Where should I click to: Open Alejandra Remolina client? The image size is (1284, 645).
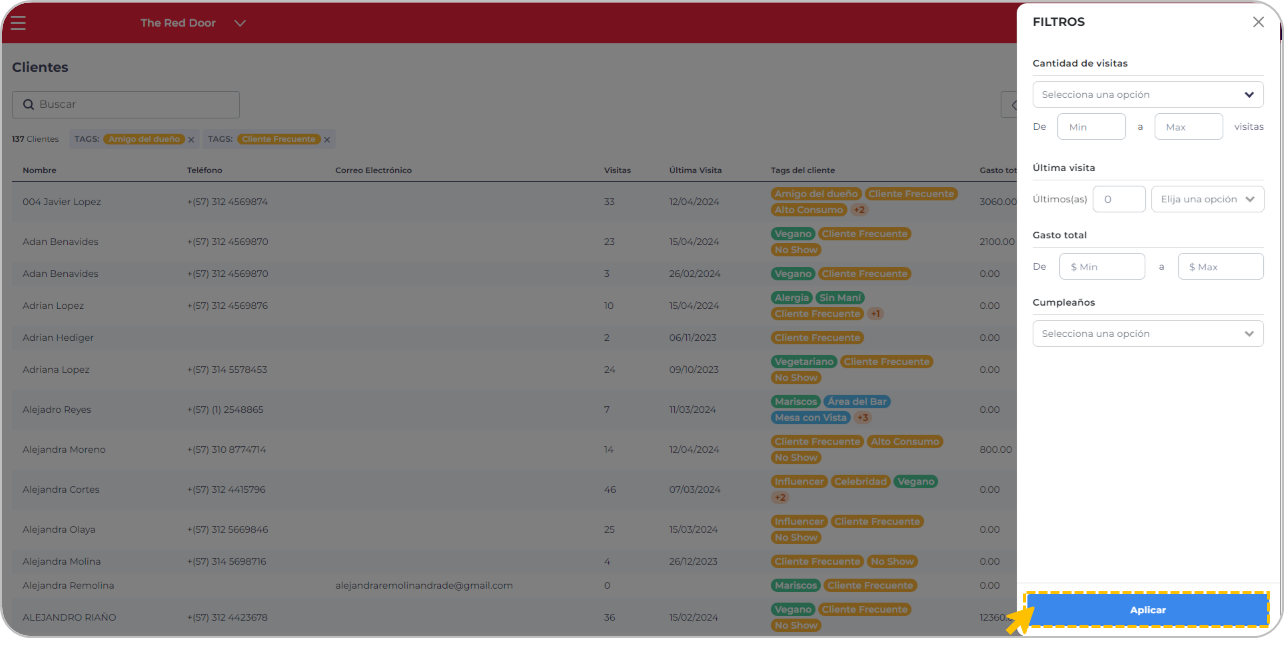(68, 586)
